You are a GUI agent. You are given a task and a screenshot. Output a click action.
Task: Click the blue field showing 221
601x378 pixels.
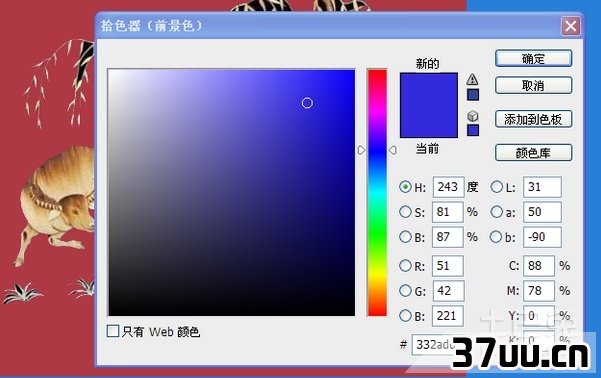tap(448, 316)
